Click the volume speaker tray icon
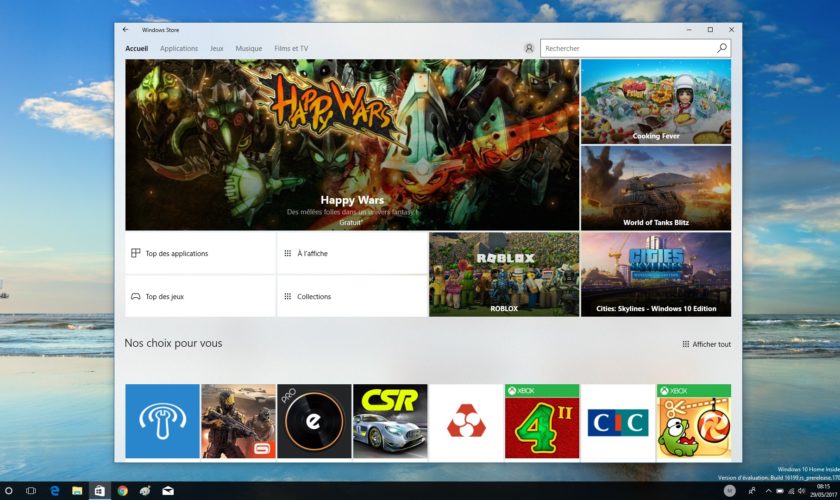This screenshot has height=500, width=840. 801,490
